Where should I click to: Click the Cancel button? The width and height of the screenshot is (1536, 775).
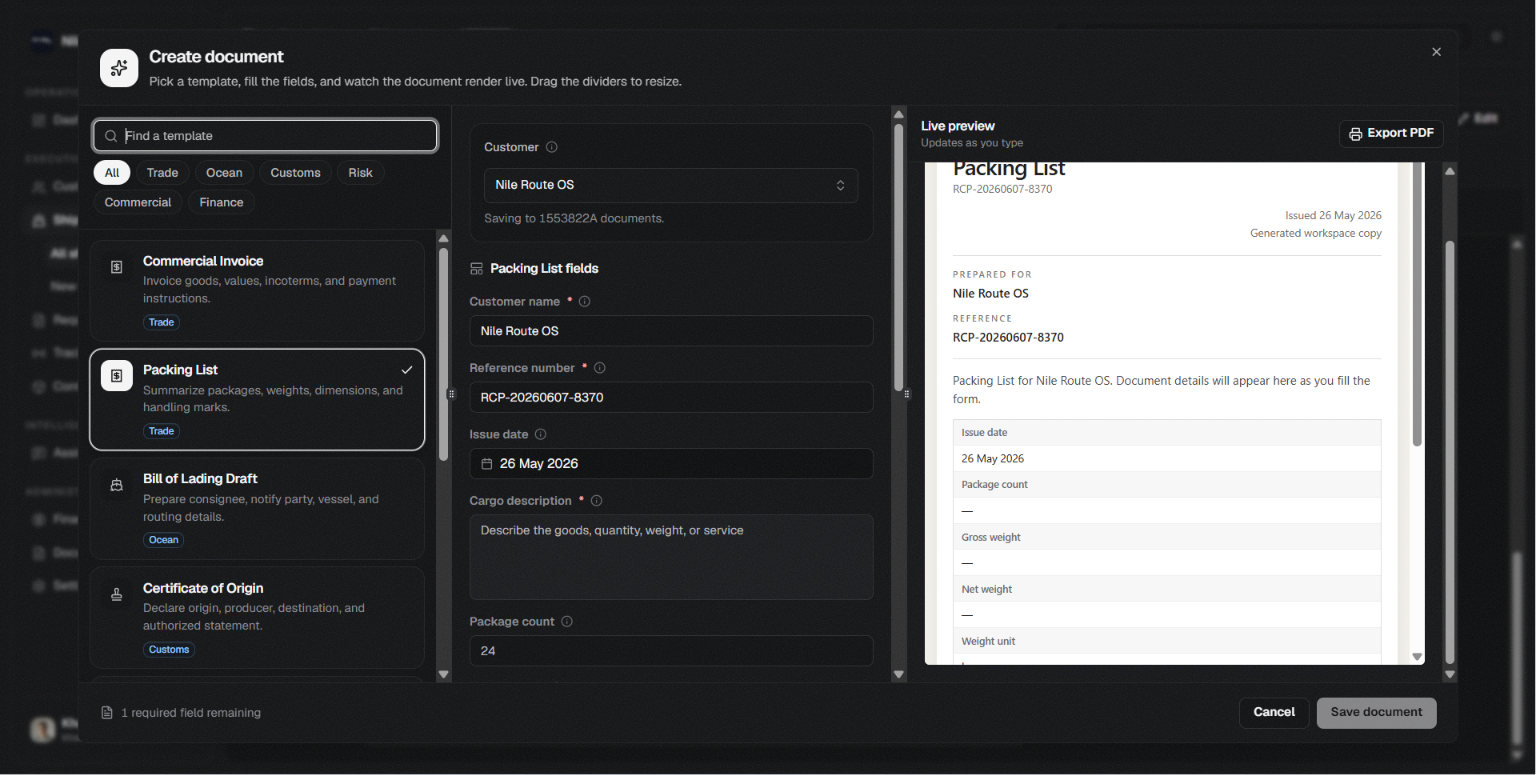pyautogui.click(x=1274, y=713)
